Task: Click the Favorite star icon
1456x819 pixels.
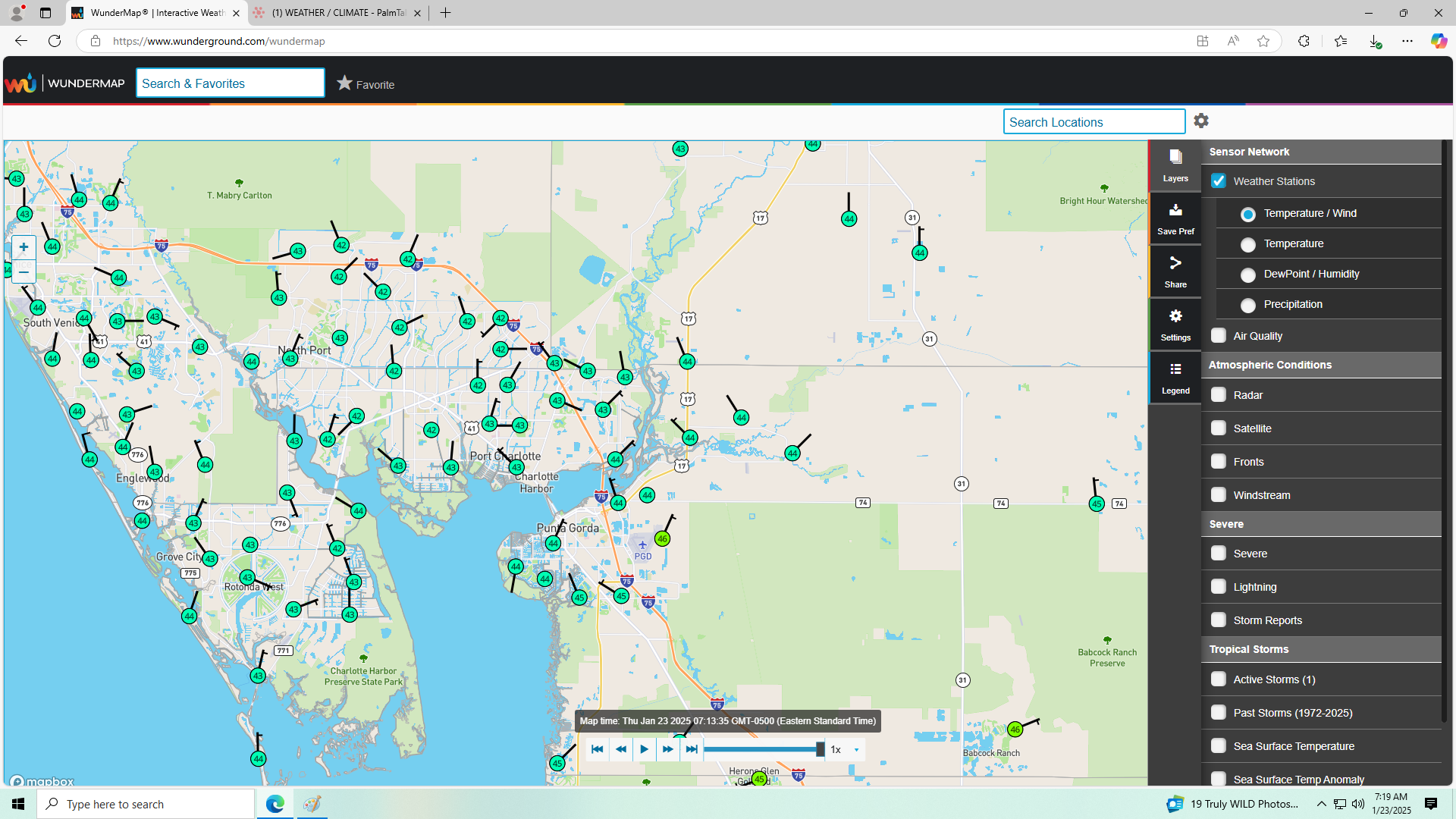Action: [345, 83]
